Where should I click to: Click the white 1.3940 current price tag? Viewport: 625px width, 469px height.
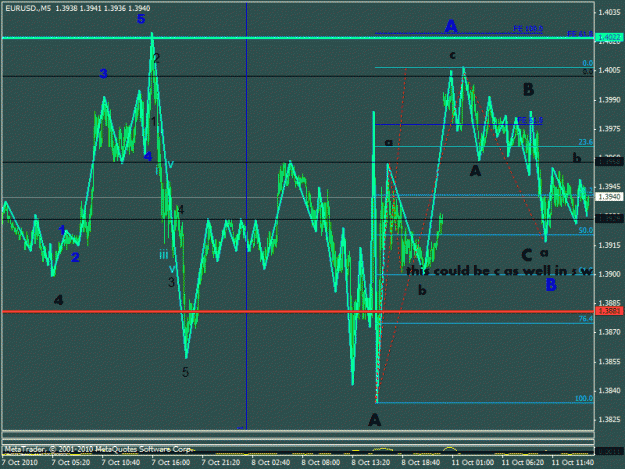[x=608, y=197]
